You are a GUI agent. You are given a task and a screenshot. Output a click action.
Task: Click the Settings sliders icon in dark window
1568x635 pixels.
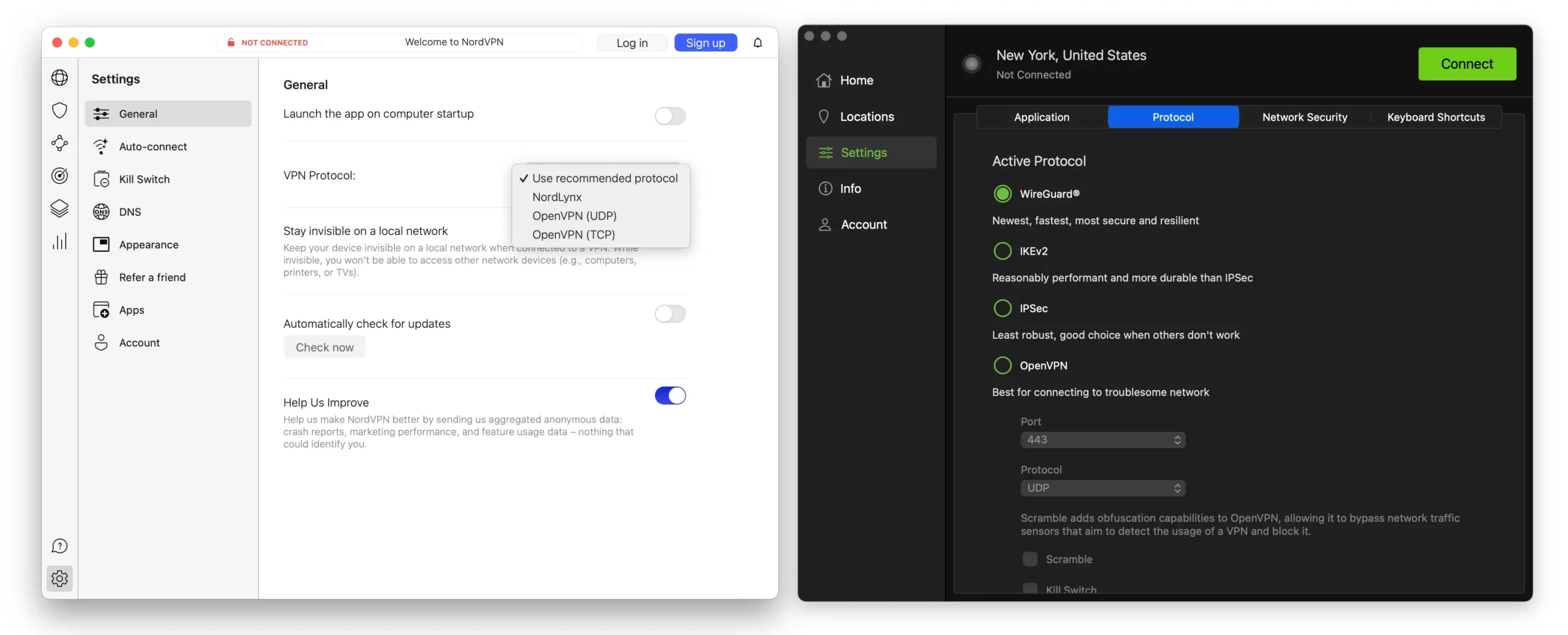[x=826, y=153]
